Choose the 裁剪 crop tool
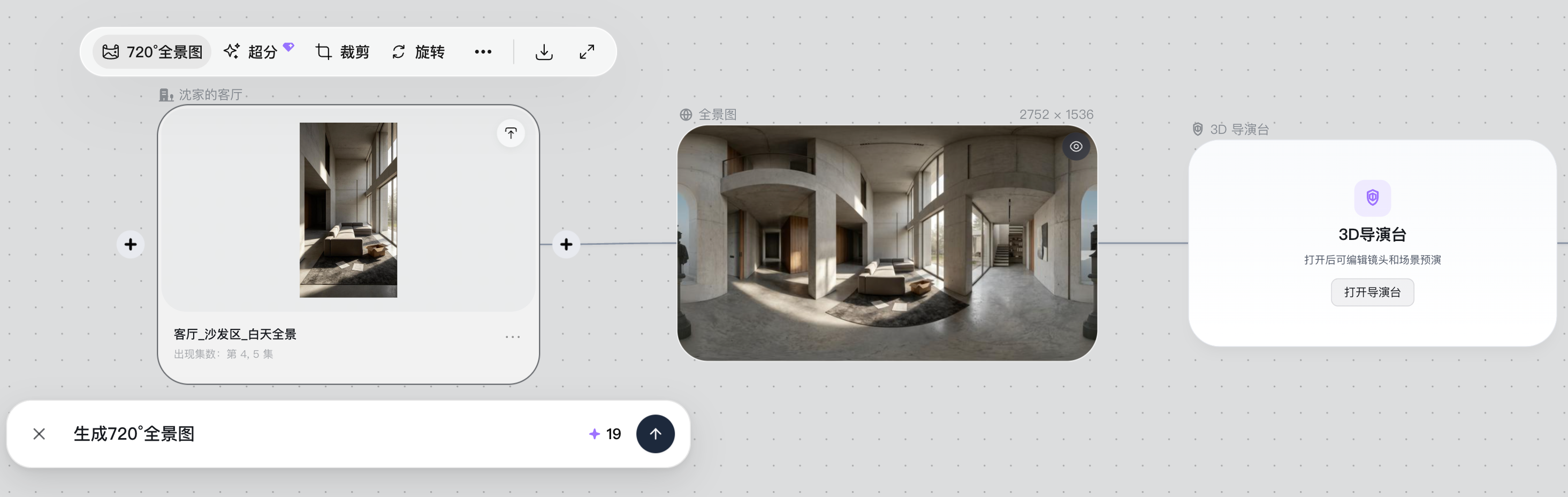This screenshot has width=1568, height=497. pyautogui.click(x=342, y=52)
